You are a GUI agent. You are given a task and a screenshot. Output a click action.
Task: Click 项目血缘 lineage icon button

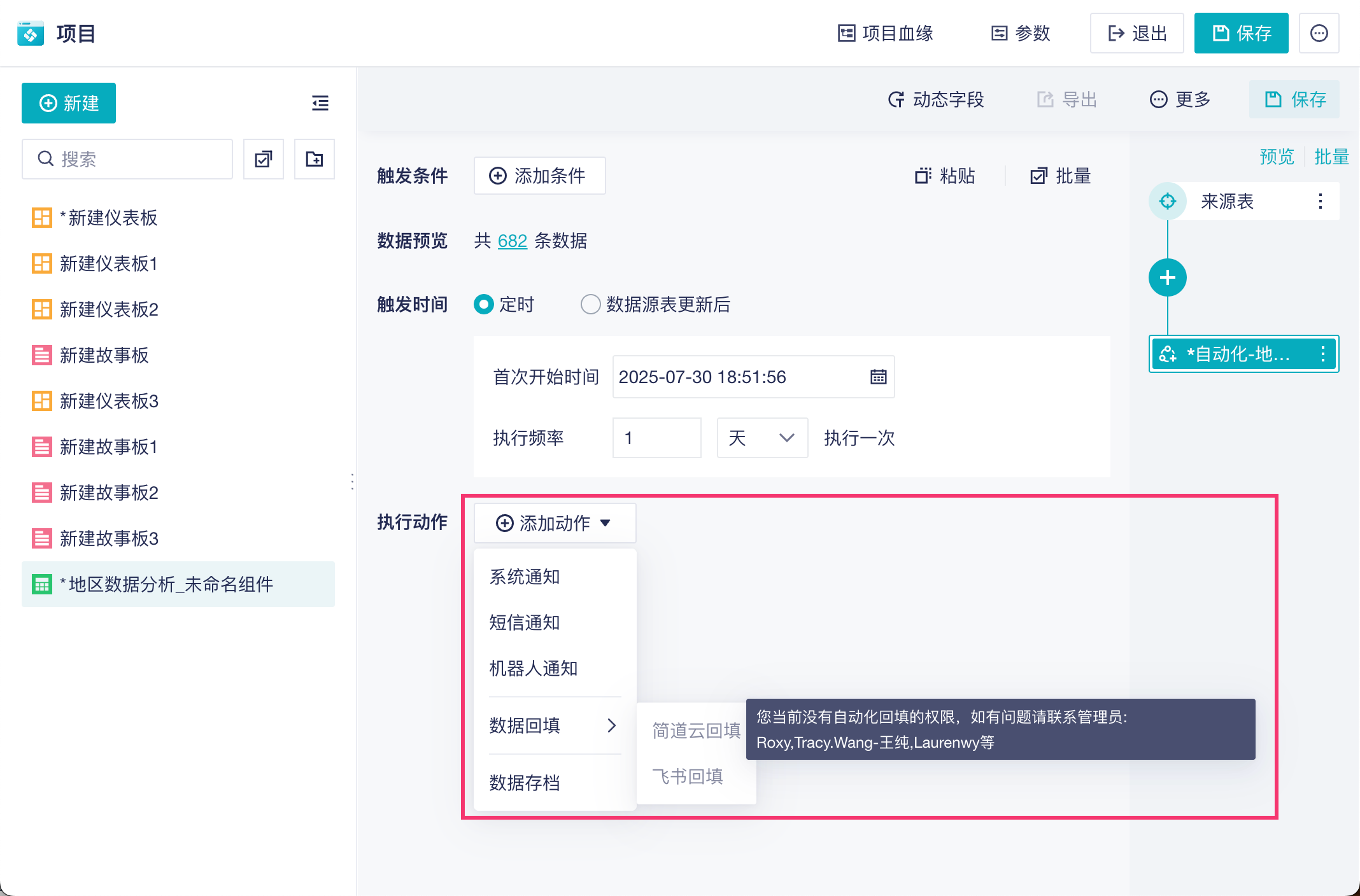885,33
